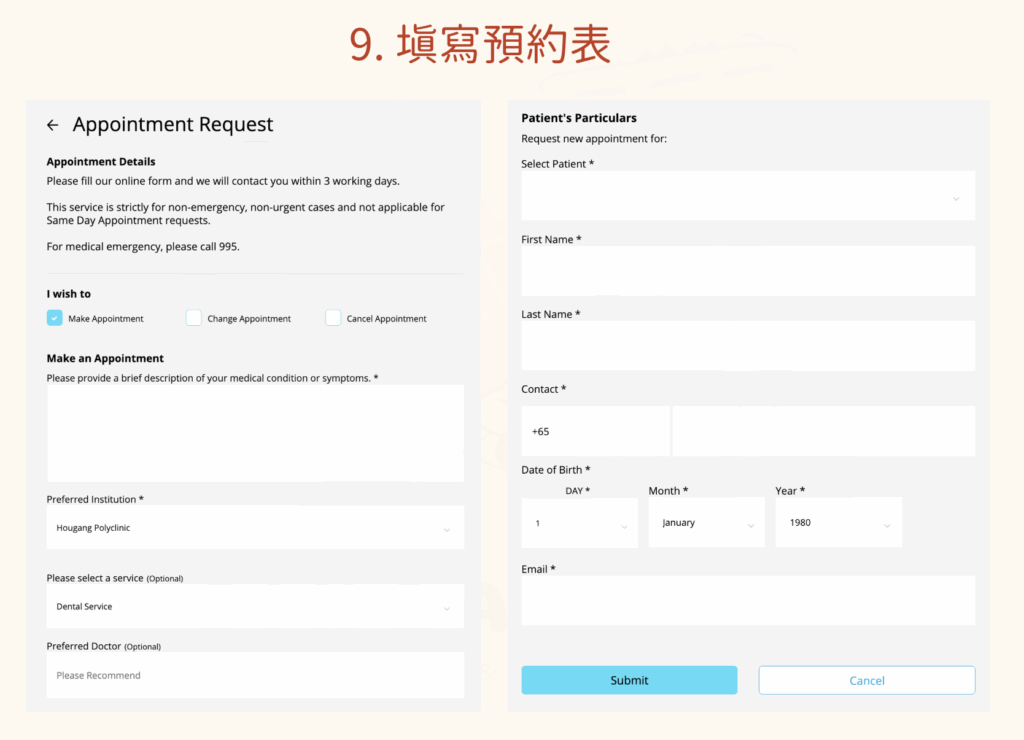
Task: Click the Last Name input field
Action: [x=748, y=346]
